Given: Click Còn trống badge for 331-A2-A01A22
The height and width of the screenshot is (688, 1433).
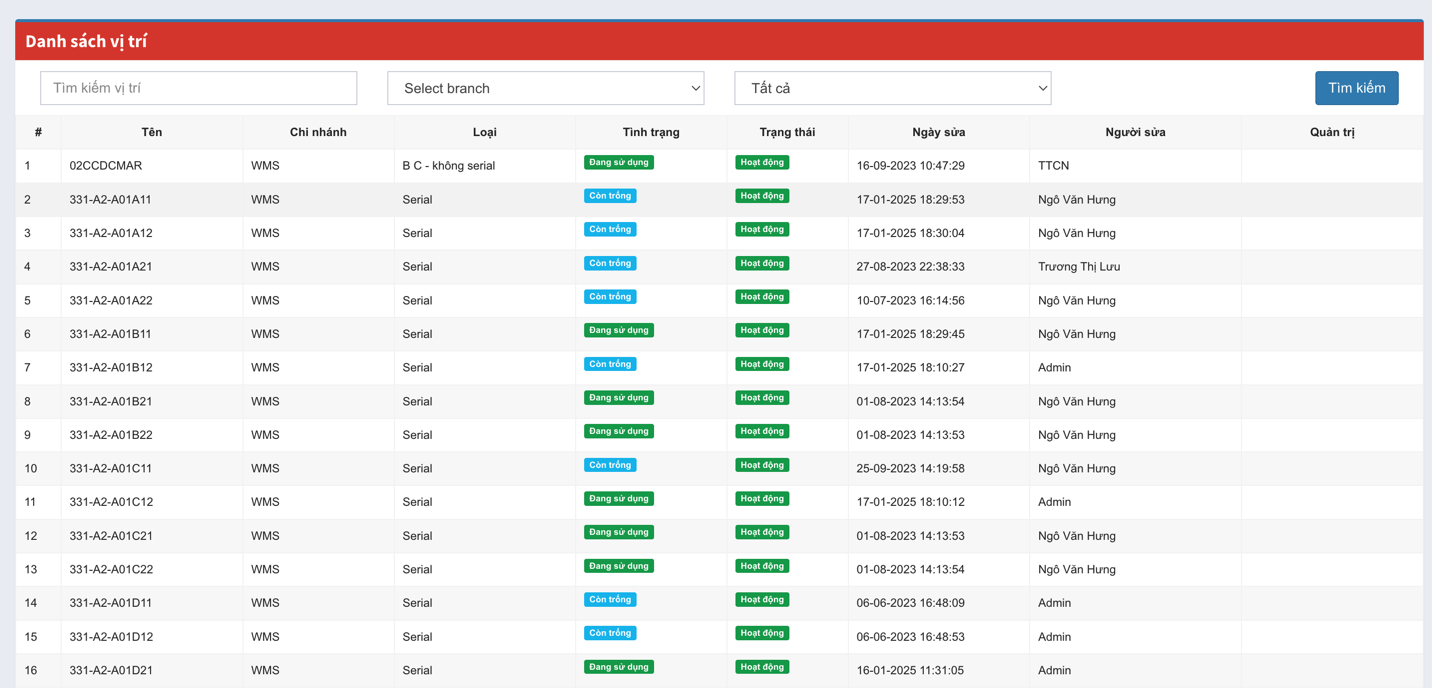Looking at the screenshot, I should click(x=610, y=297).
